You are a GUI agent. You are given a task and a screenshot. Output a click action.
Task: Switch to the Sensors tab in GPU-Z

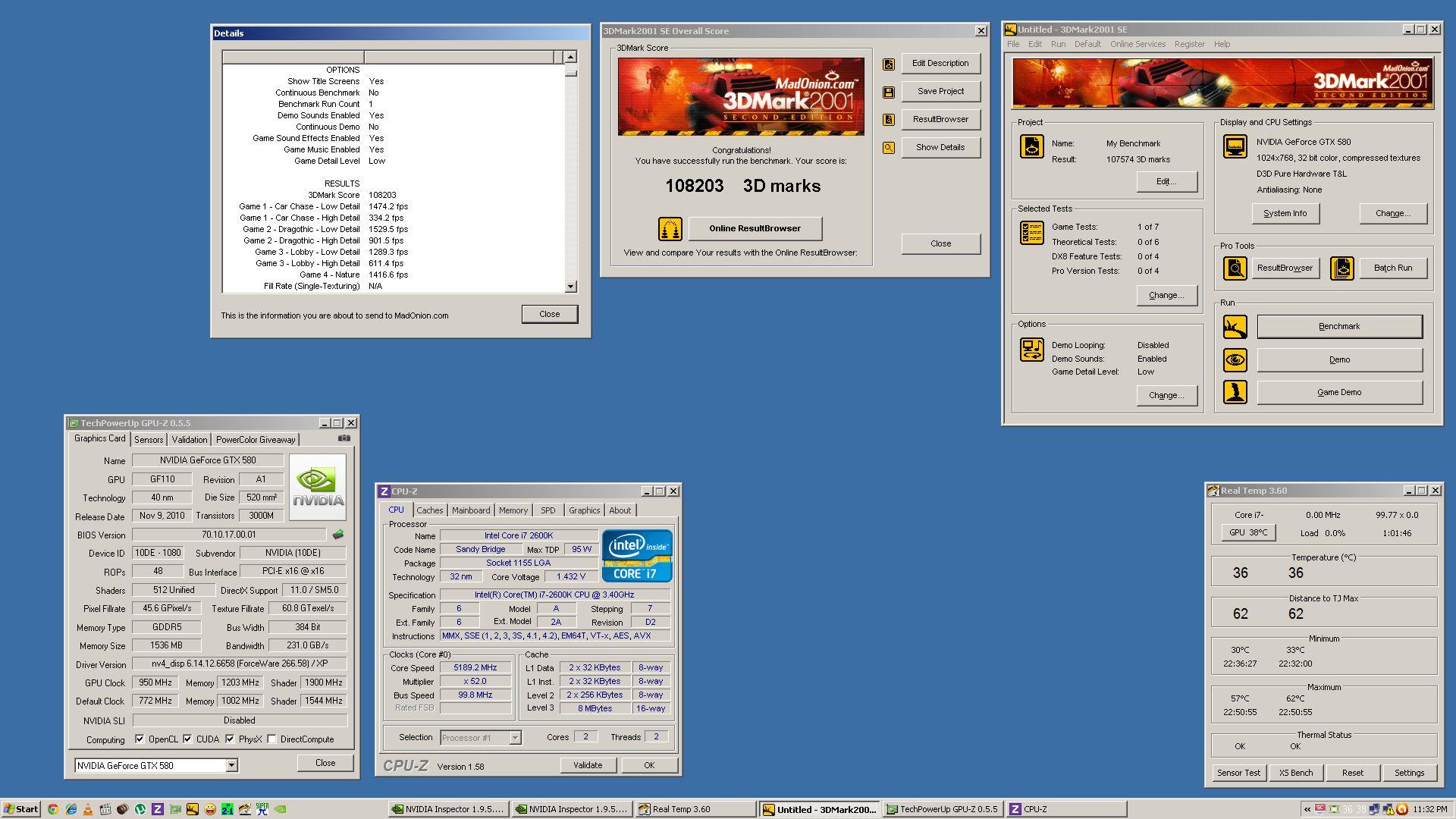point(149,440)
